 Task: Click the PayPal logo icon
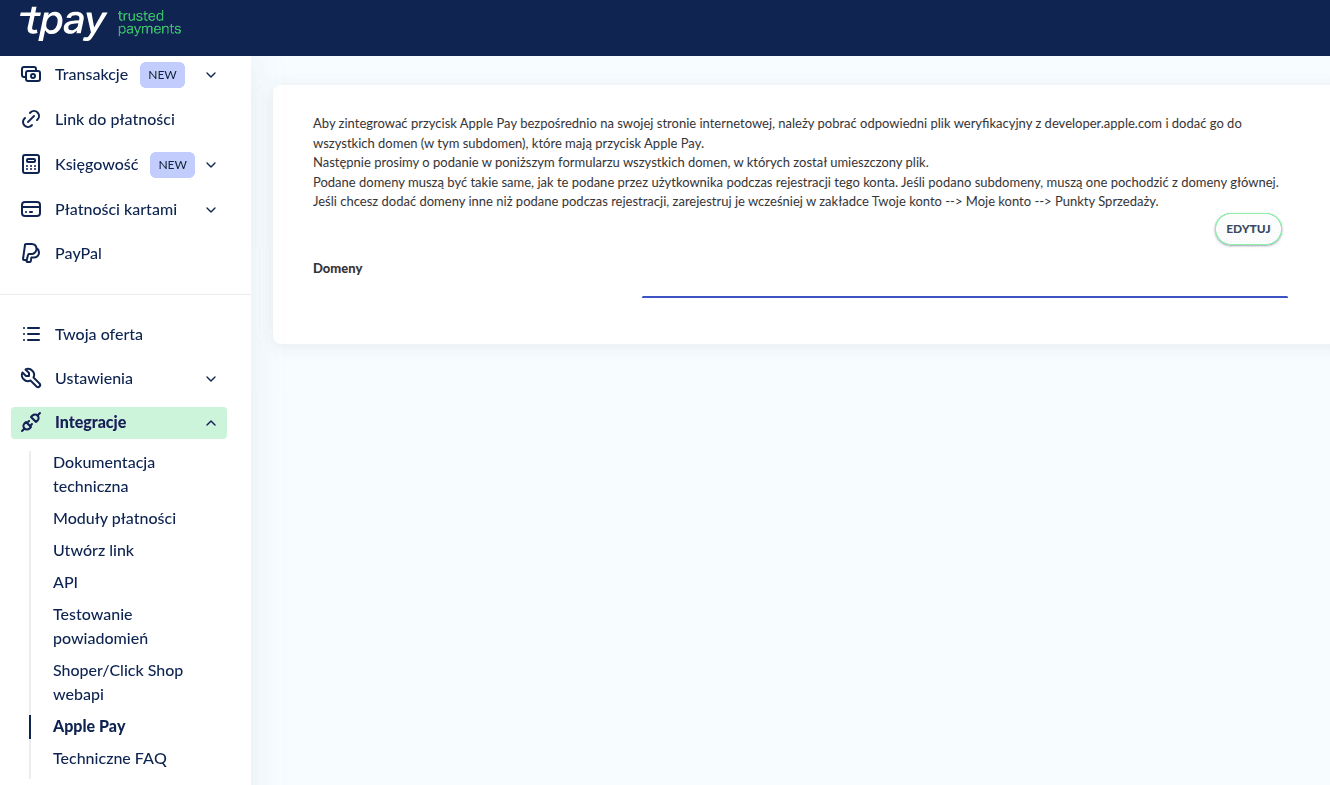[31, 254]
